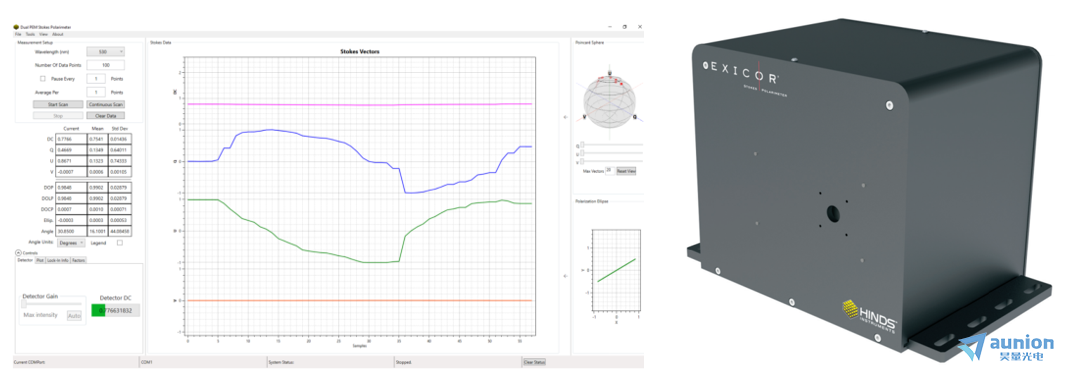Click the Dual PEM Stokes Polarimeter app icon
1066x372 pixels.
click(x=16, y=27)
